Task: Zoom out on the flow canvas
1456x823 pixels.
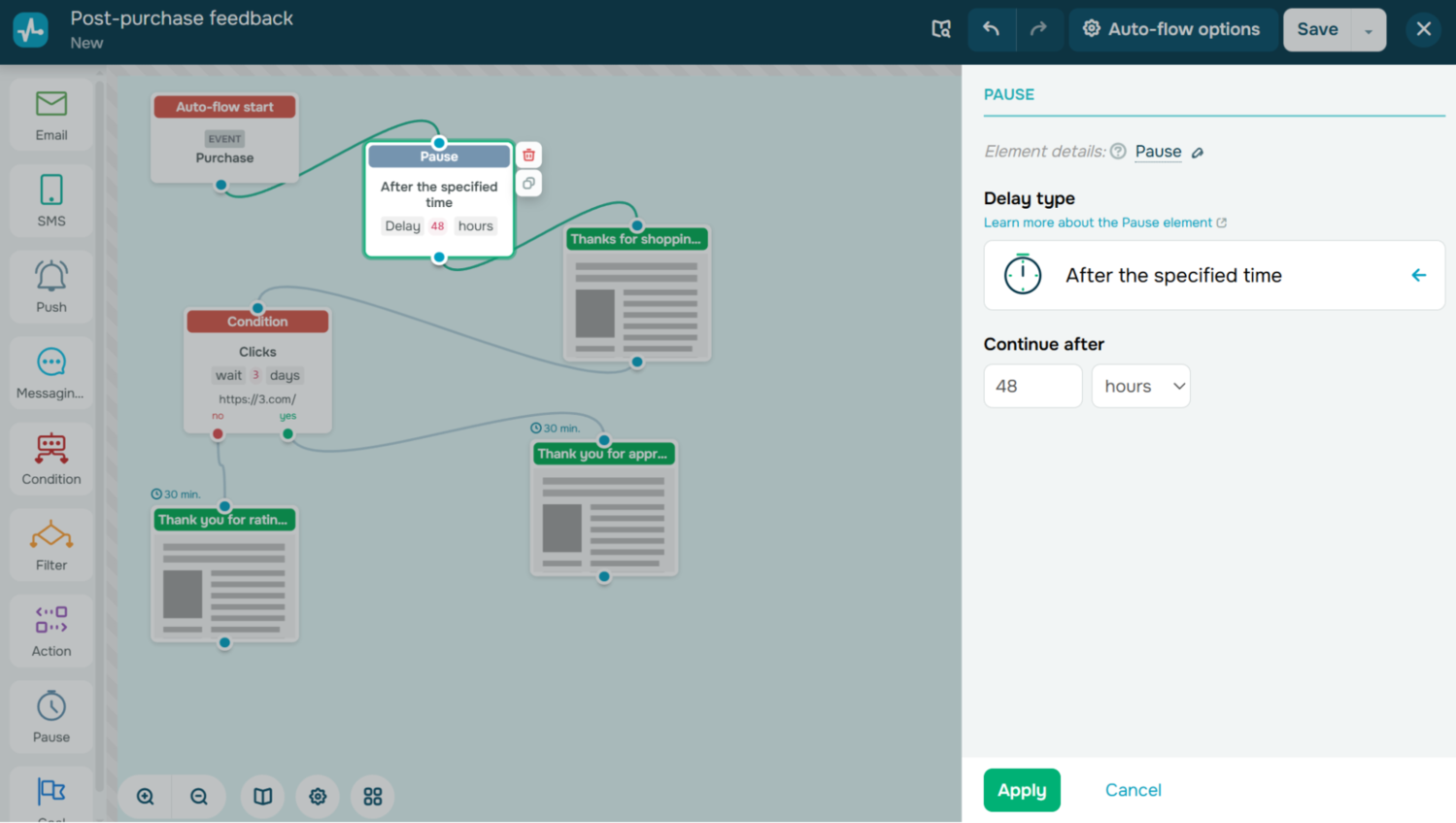Action: pos(199,797)
